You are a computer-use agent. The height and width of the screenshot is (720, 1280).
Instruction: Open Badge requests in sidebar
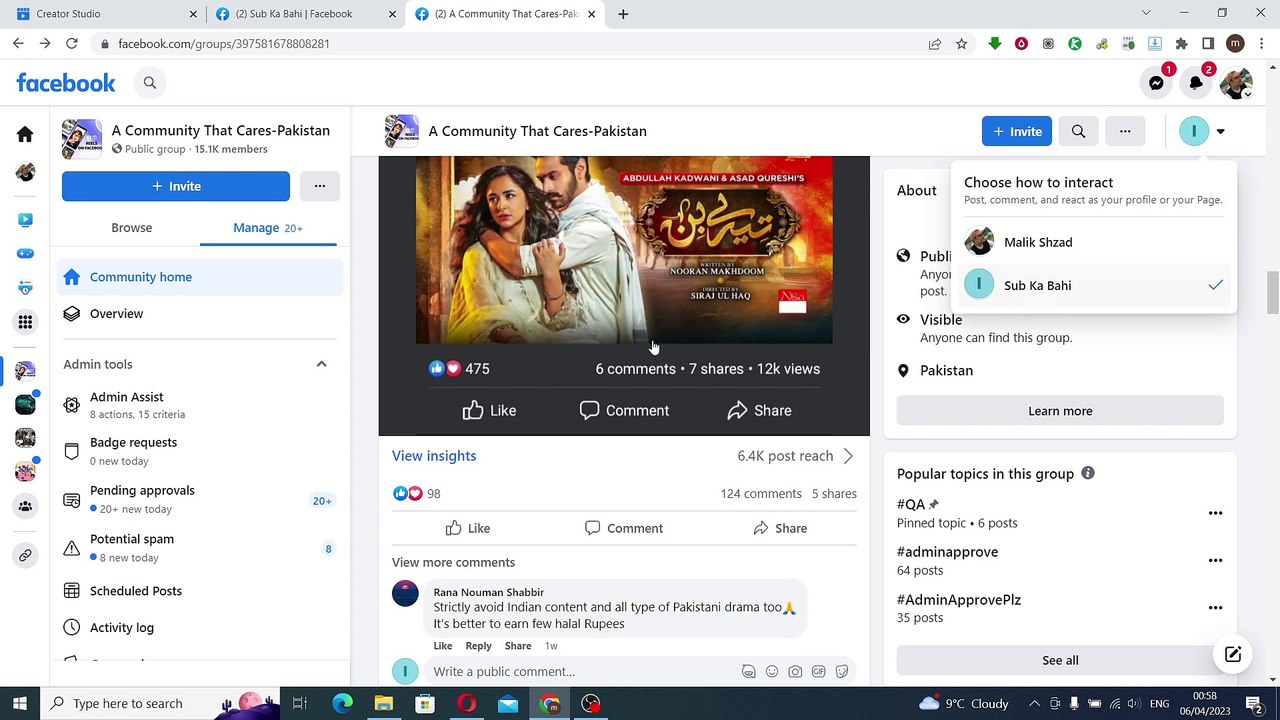click(x=200, y=451)
